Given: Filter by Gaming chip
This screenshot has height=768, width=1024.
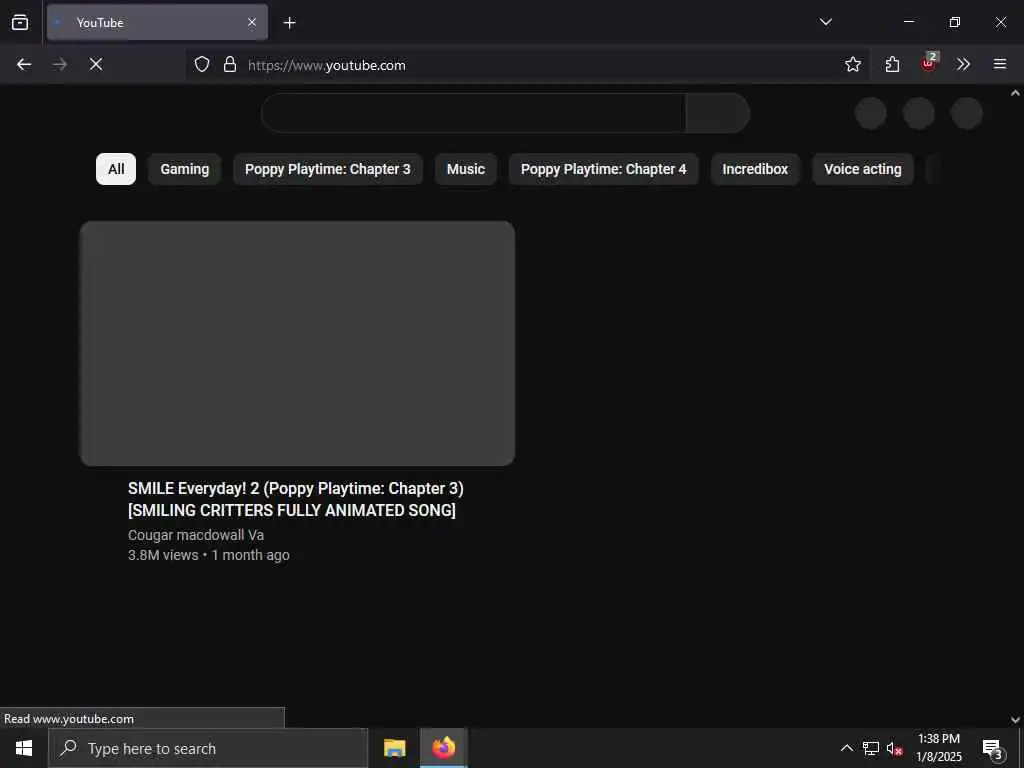Looking at the screenshot, I should 185,169.
